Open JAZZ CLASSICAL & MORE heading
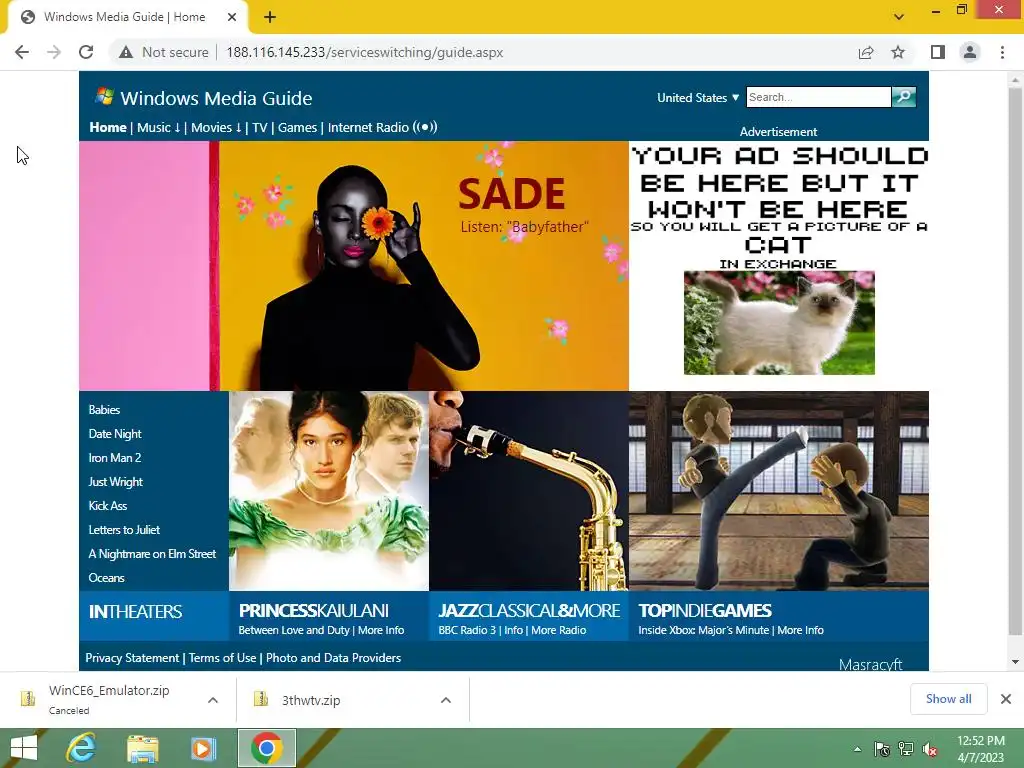1024x768 pixels. (529, 611)
